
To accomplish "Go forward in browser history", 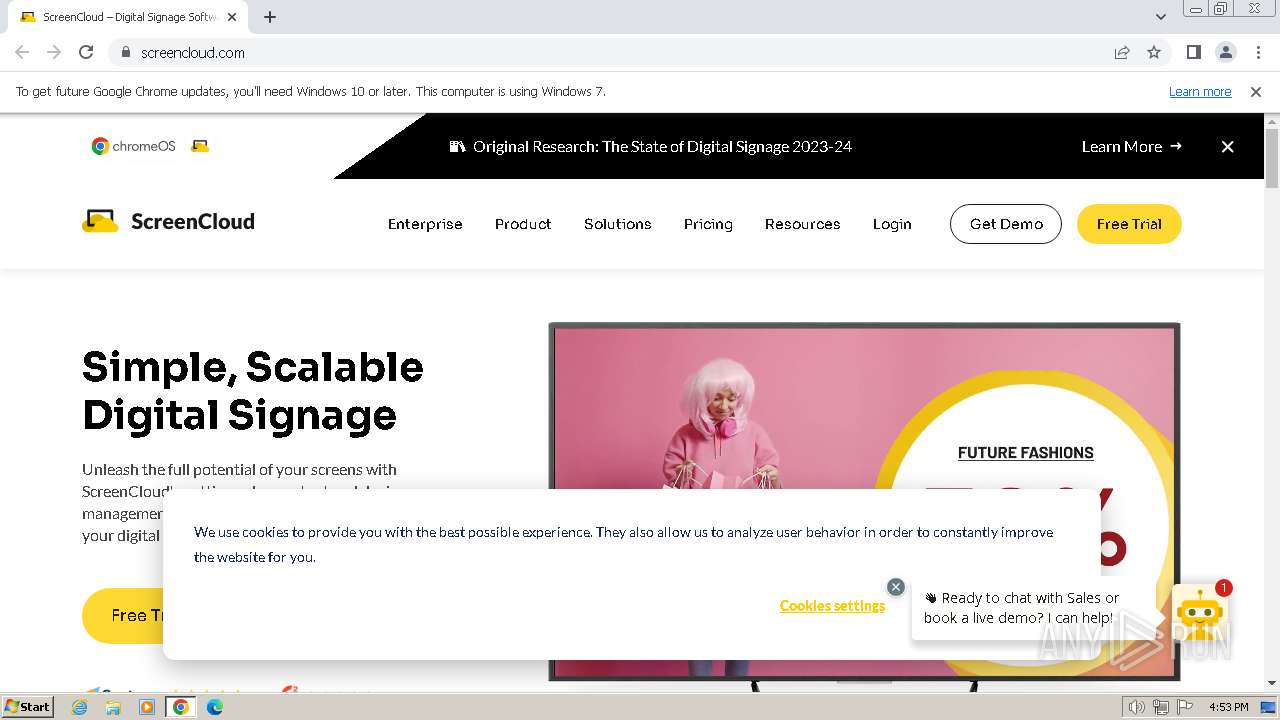I will pos(54,52).
